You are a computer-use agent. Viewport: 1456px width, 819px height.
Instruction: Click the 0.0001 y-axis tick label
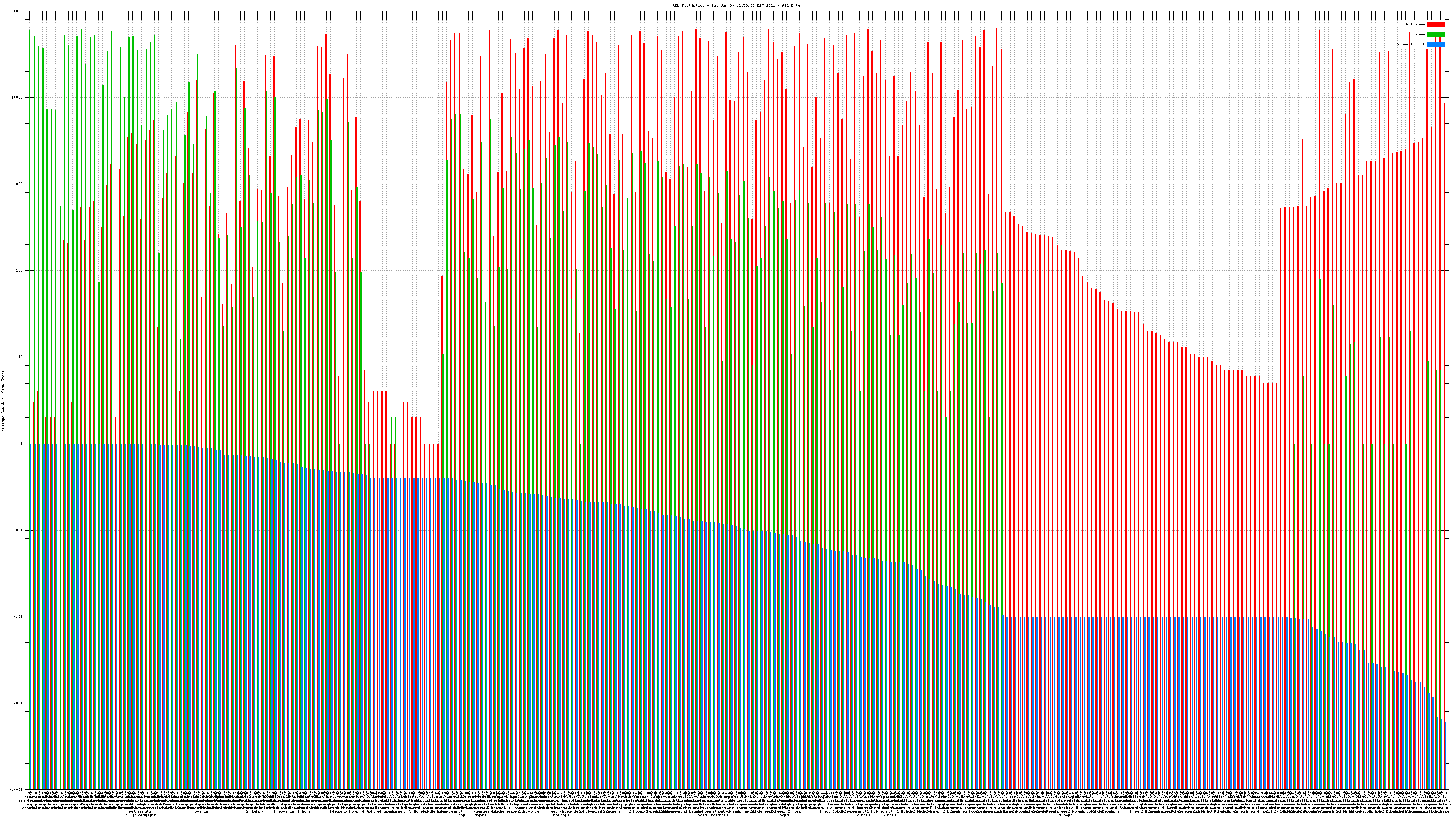coord(16,789)
